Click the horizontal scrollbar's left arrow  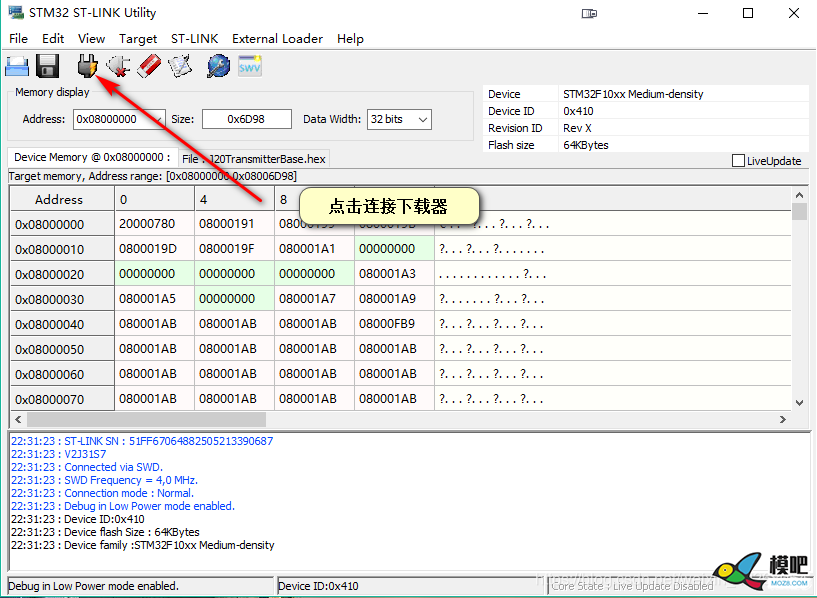(x=18, y=419)
